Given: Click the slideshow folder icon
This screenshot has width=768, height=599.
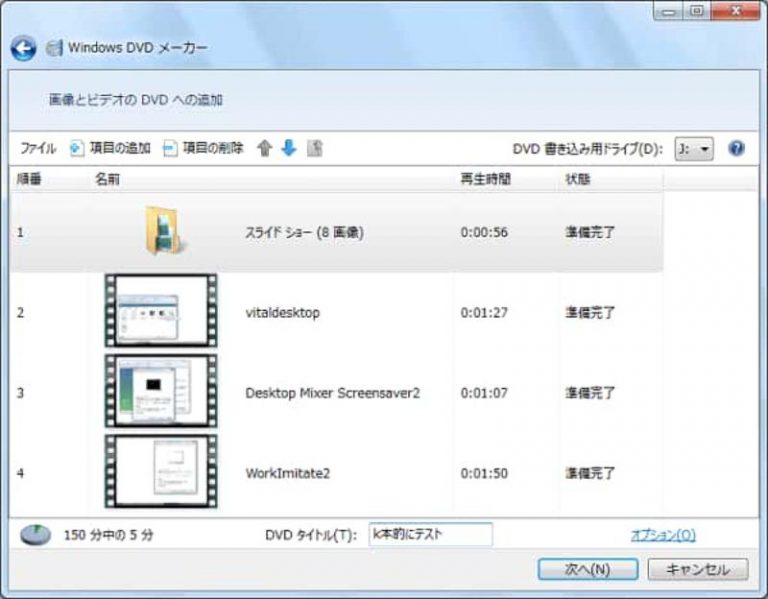Looking at the screenshot, I should point(162,231).
